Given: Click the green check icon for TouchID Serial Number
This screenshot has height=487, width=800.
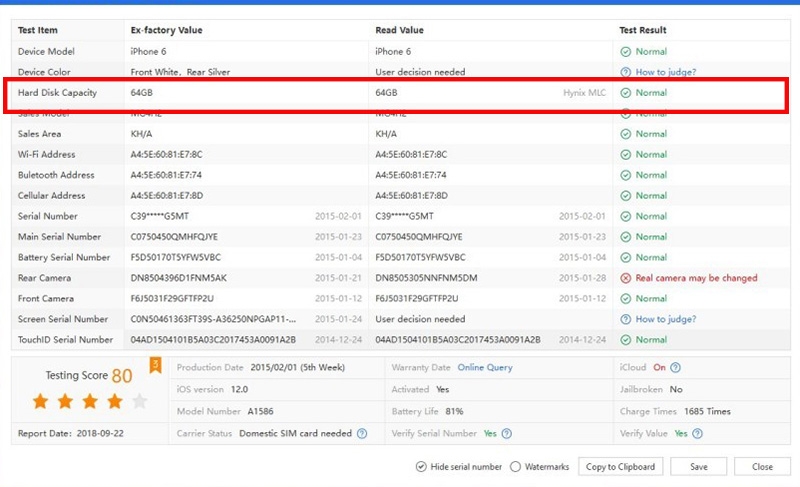Looking at the screenshot, I should pos(626,340).
